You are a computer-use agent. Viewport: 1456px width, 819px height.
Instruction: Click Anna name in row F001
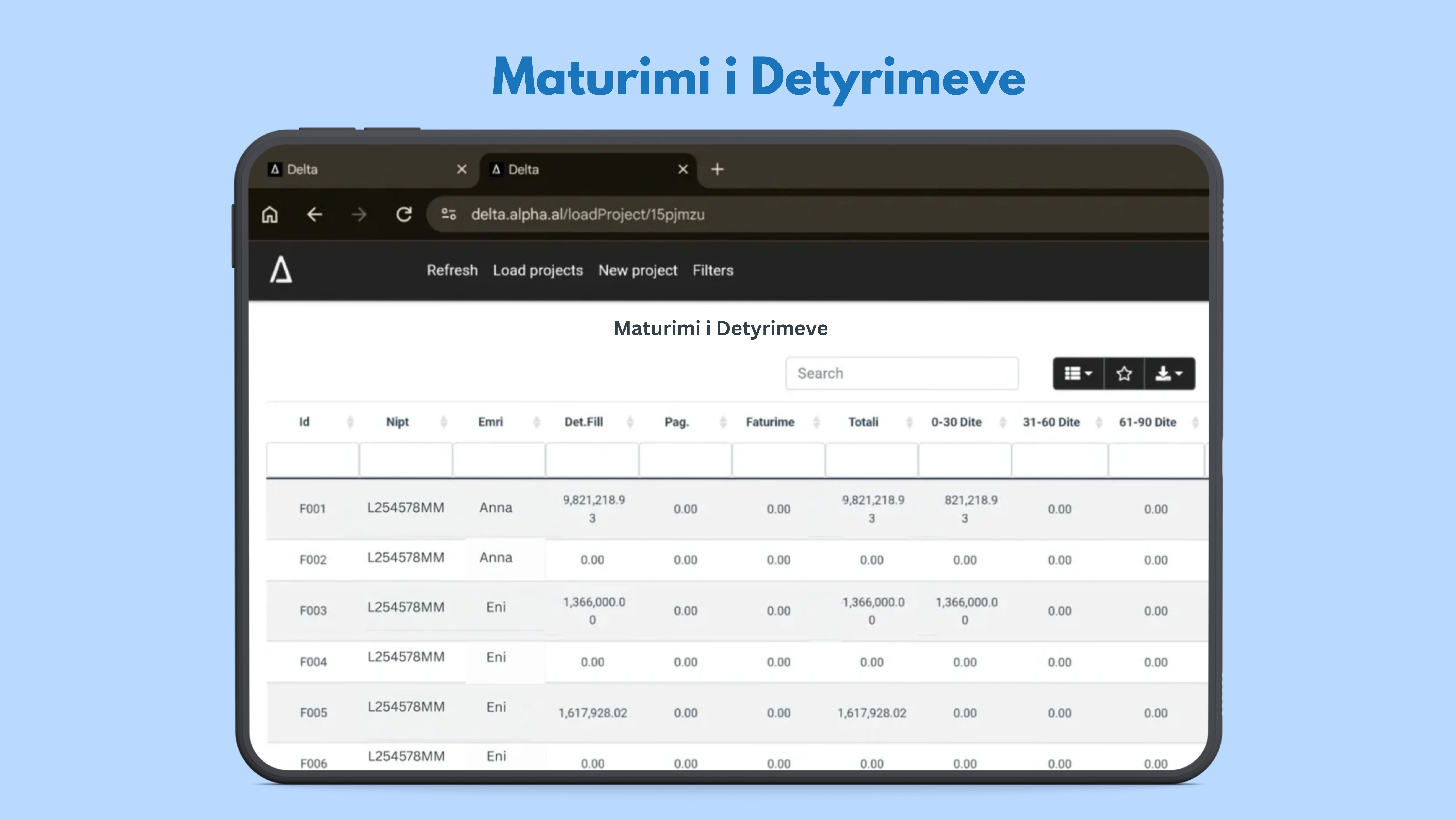(496, 508)
